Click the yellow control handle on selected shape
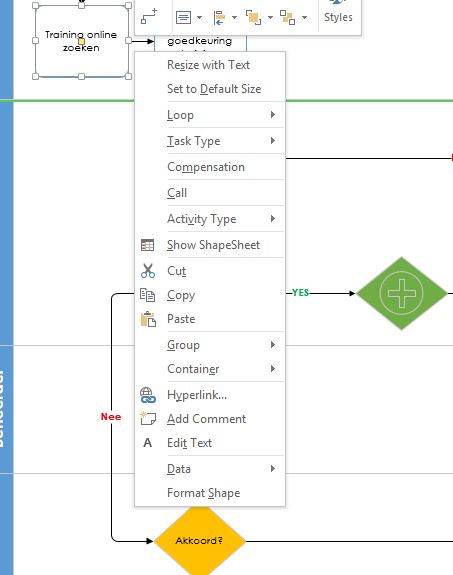The height and width of the screenshot is (575, 453). (81, 41)
